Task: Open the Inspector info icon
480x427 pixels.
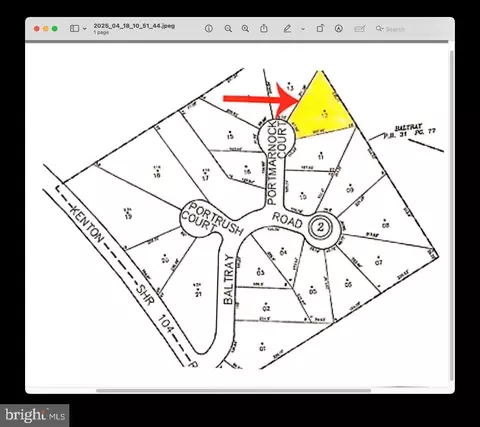Action: click(209, 29)
